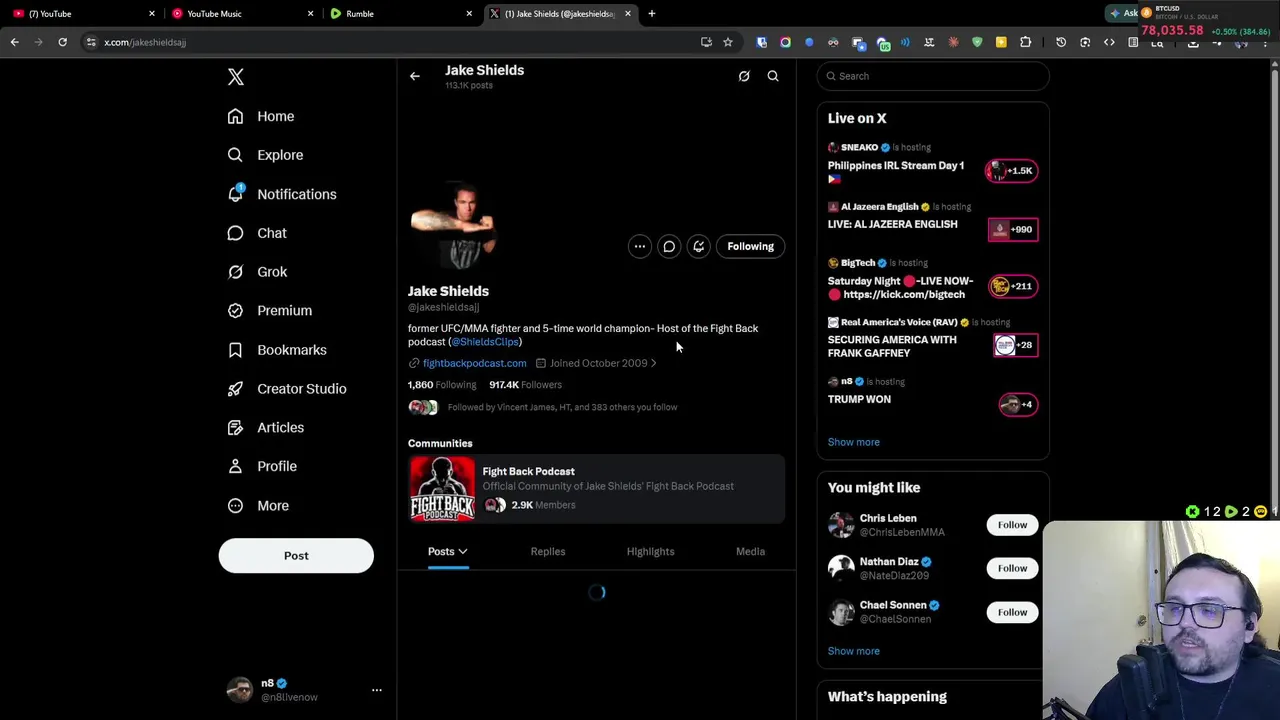Message Jake Shields via chat bubble icon

[x=669, y=246]
